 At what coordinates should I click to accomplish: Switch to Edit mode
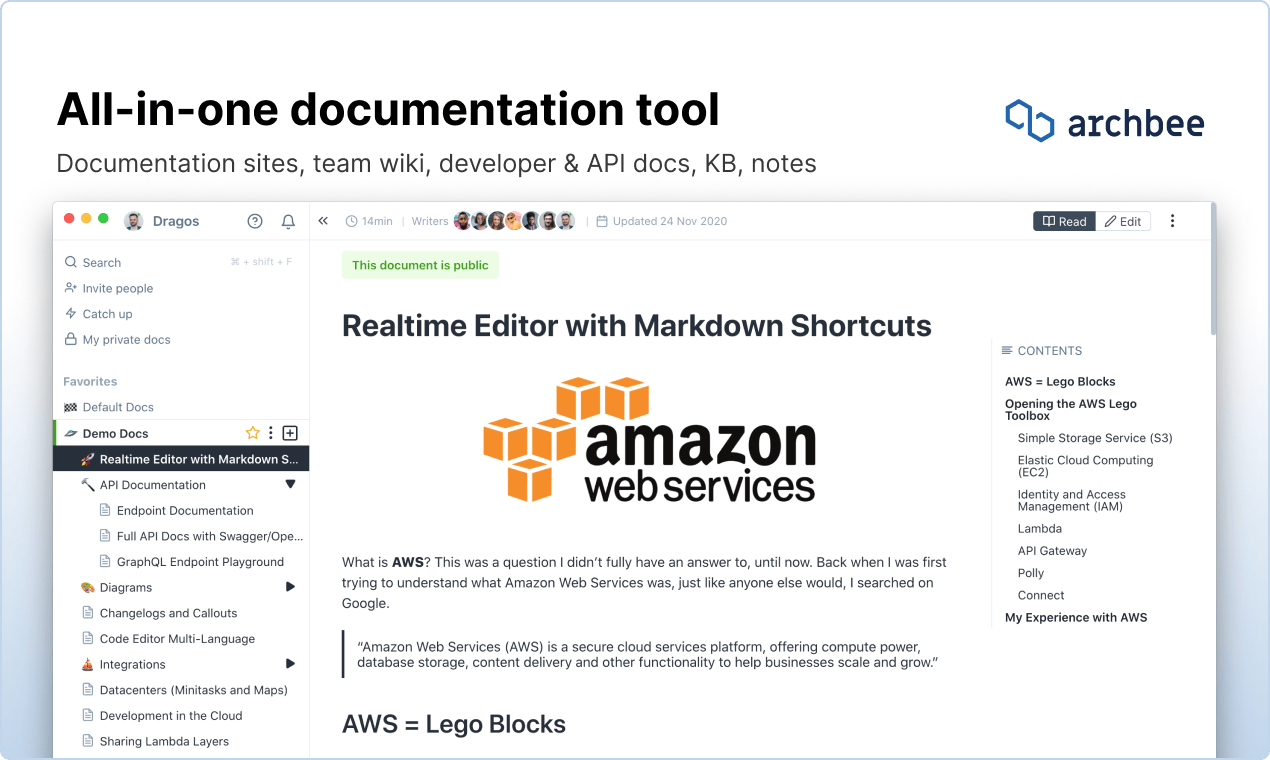tap(1123, 221)
